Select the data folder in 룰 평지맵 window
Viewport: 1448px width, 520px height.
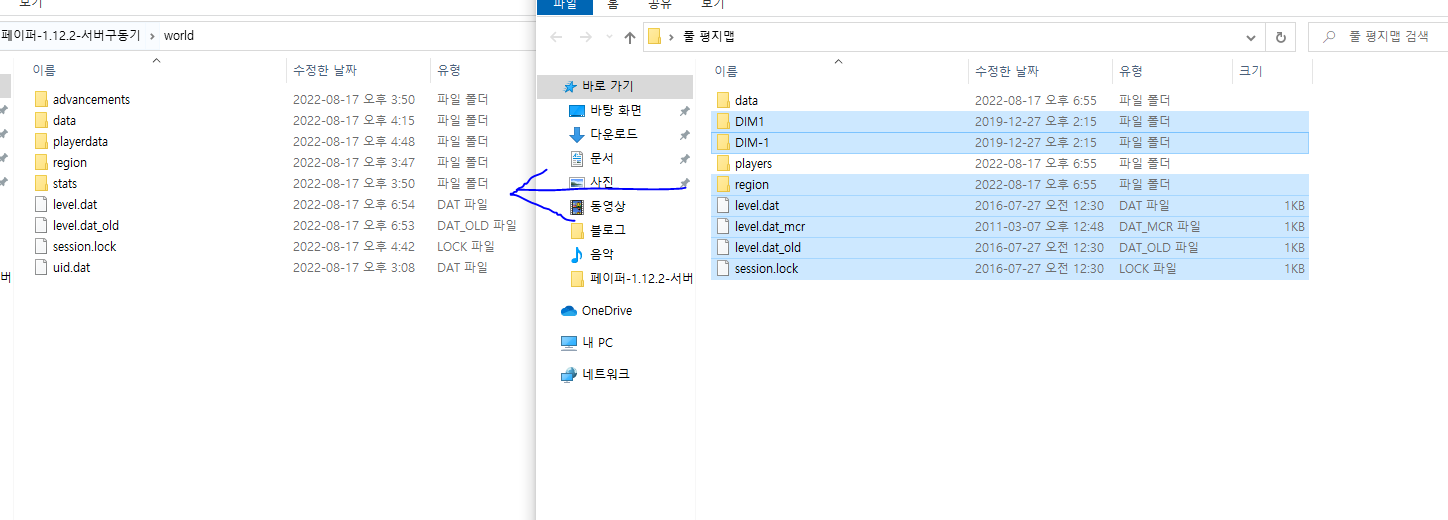(x=746, y=100)
